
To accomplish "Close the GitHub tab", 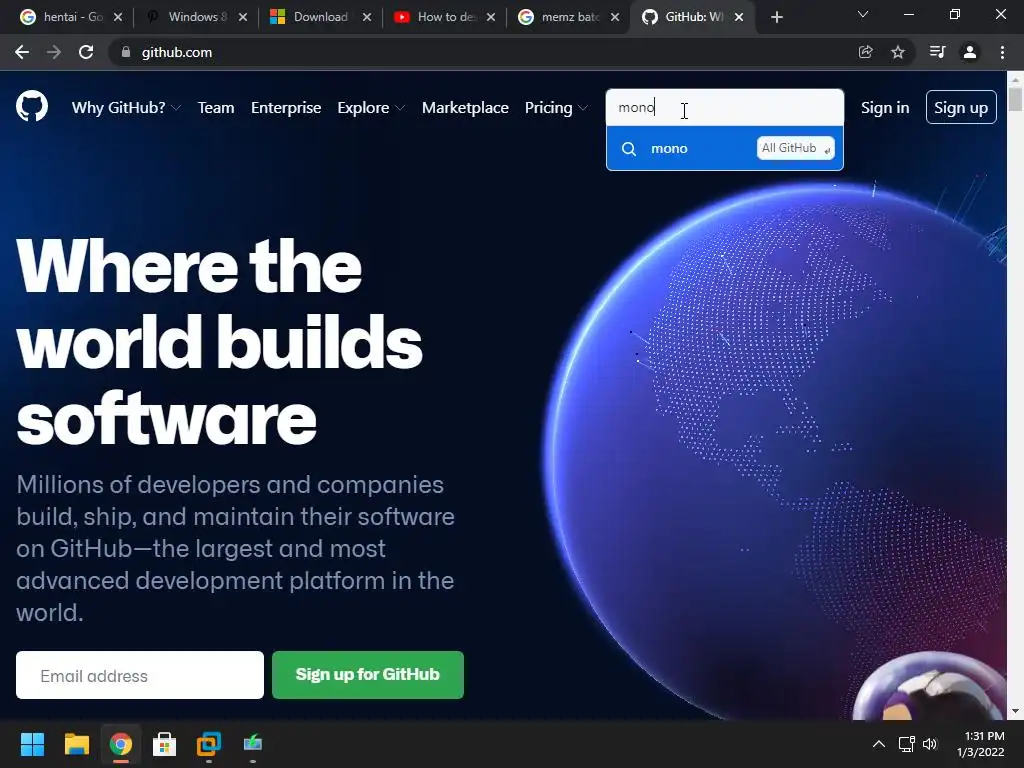I will (739, 17).
